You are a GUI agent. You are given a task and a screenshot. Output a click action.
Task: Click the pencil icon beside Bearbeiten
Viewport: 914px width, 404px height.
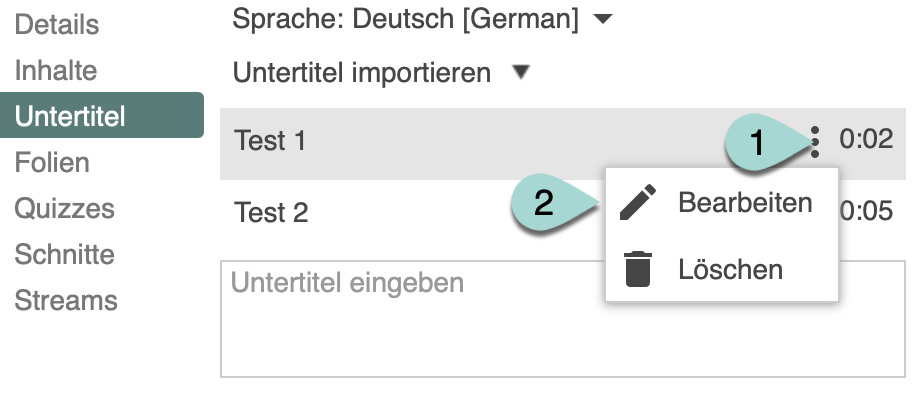pos(636,203)
